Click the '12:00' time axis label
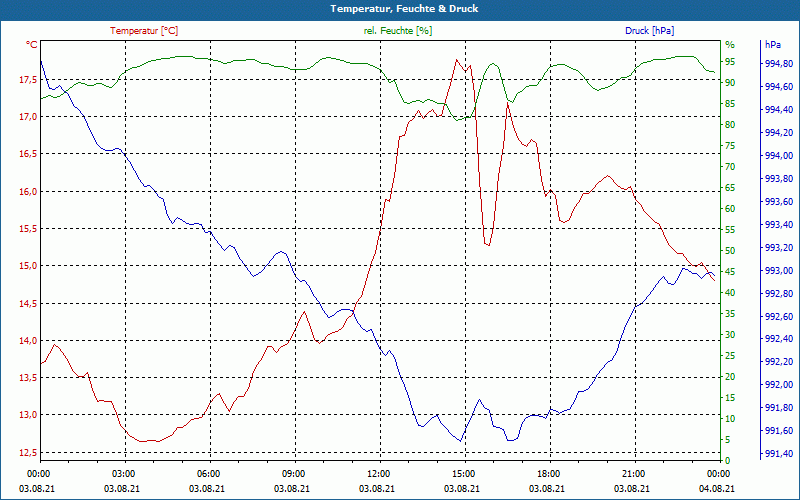The image size is (800, 500). click(x=378, y=473)
